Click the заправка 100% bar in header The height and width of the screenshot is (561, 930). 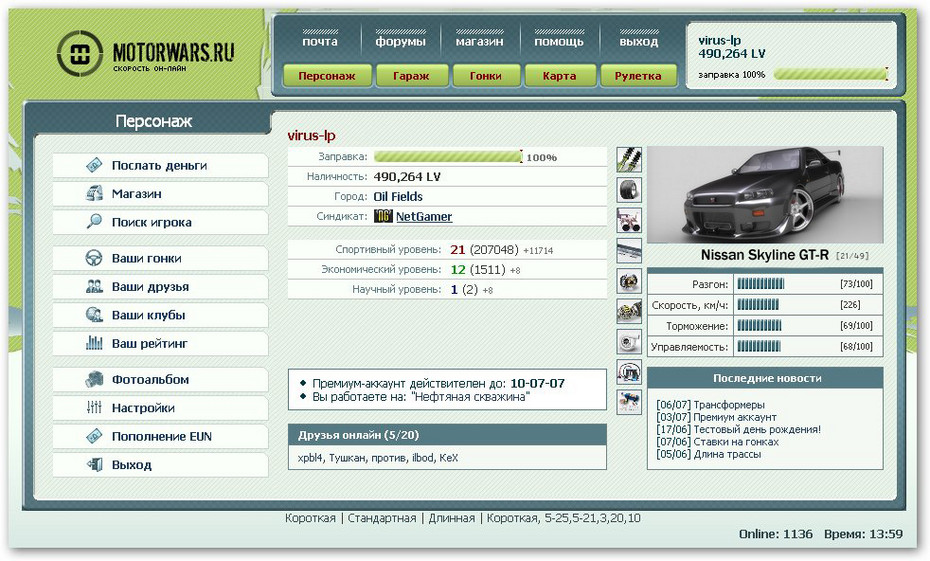(831, 74)
